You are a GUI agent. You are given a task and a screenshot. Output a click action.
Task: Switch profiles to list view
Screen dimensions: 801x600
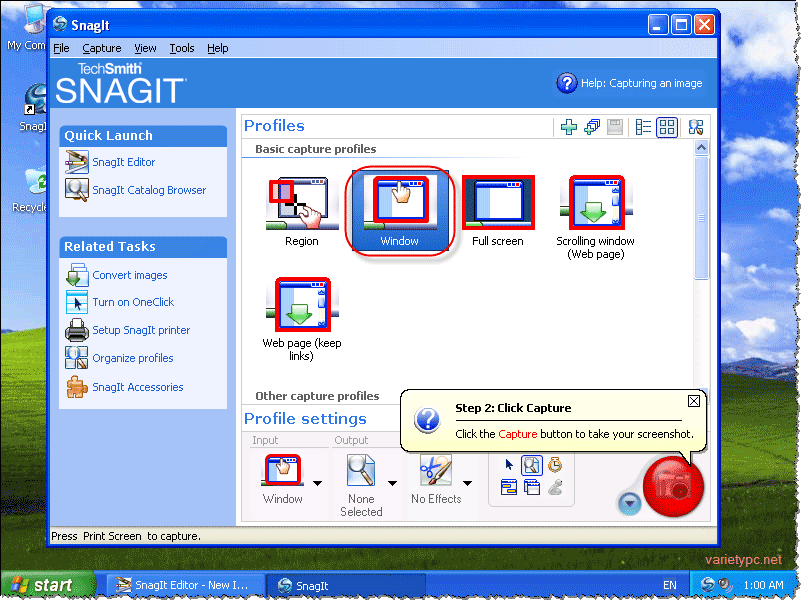point(643,127)
